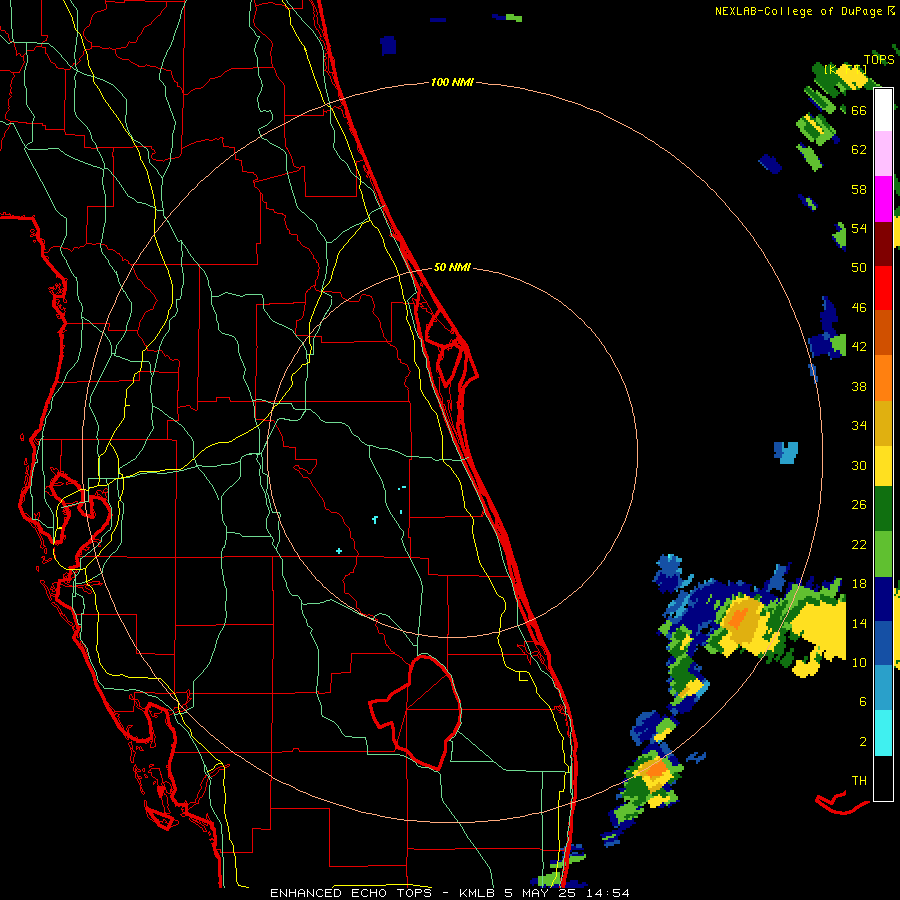Viewport: 900px width, 900px height.
Task: Select the dark red maroon legend swatch
Action: (x=883, y=244)
